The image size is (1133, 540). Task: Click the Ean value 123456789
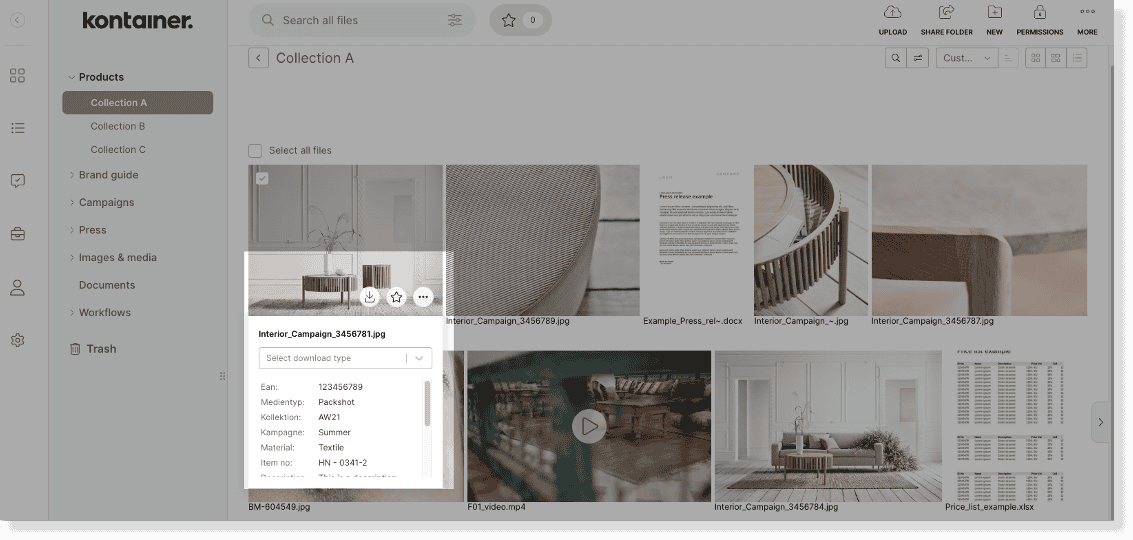340,387
